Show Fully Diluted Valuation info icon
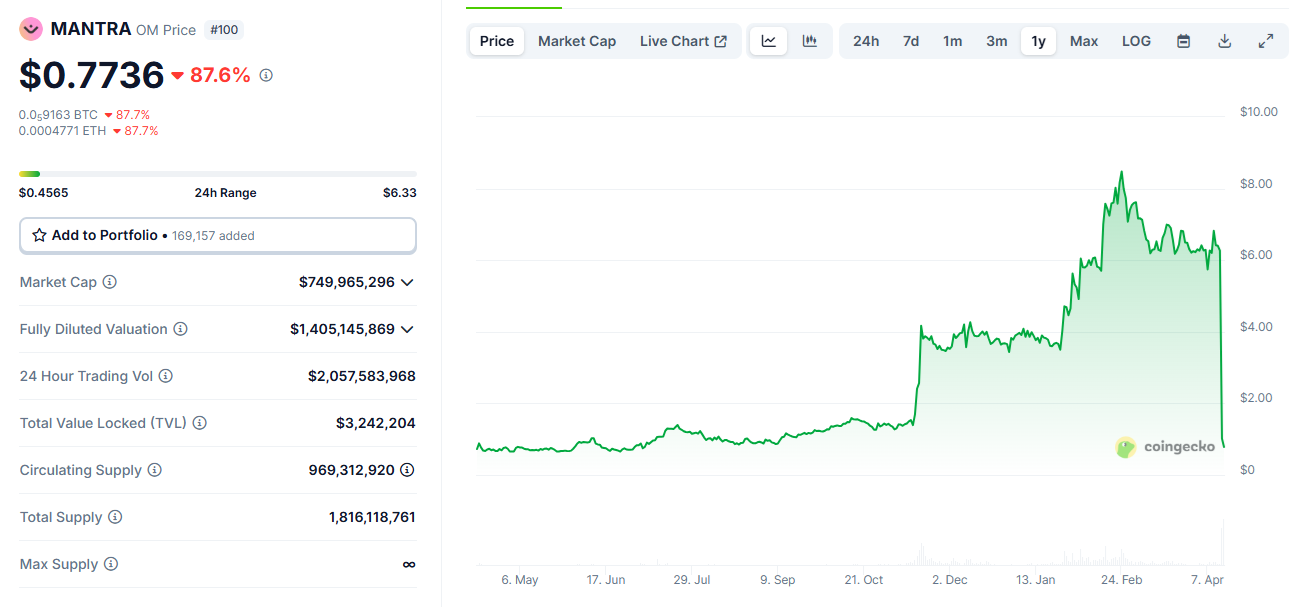Screen dimensions: 1297x607 (180, 329)
